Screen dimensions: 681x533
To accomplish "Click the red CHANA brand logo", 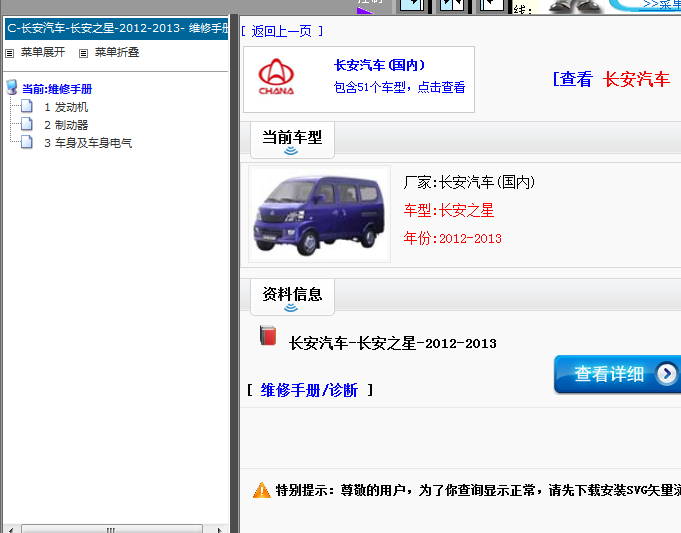I will tap(276, 77).
